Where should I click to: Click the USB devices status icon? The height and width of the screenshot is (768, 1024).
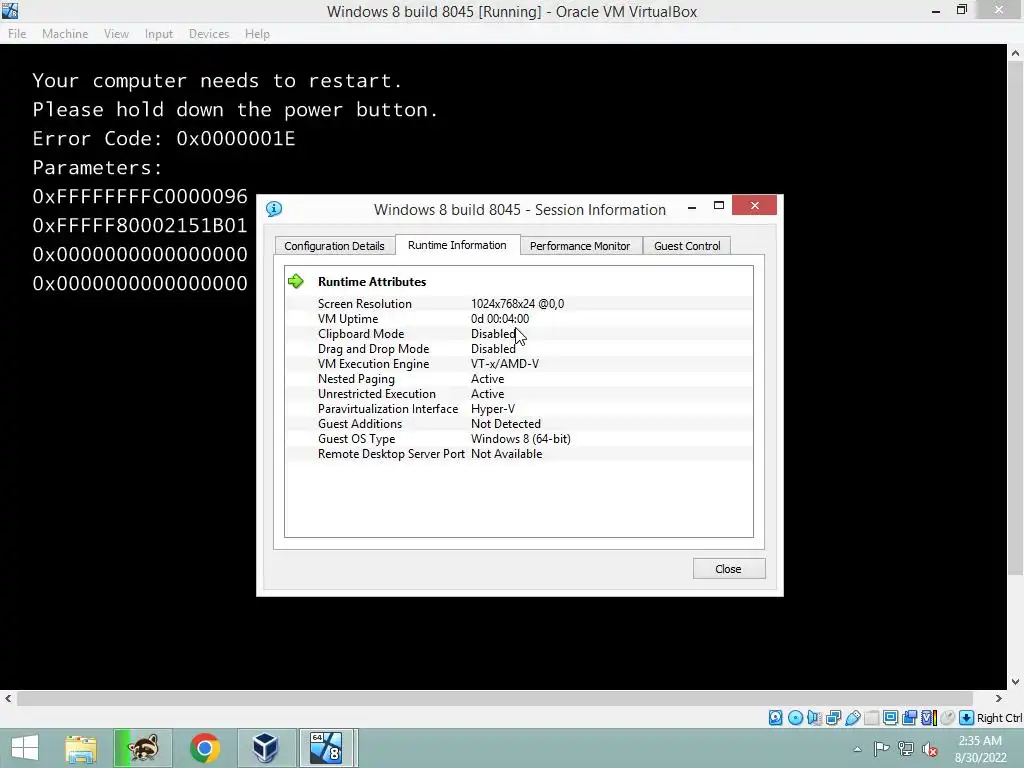click(852, 718)
